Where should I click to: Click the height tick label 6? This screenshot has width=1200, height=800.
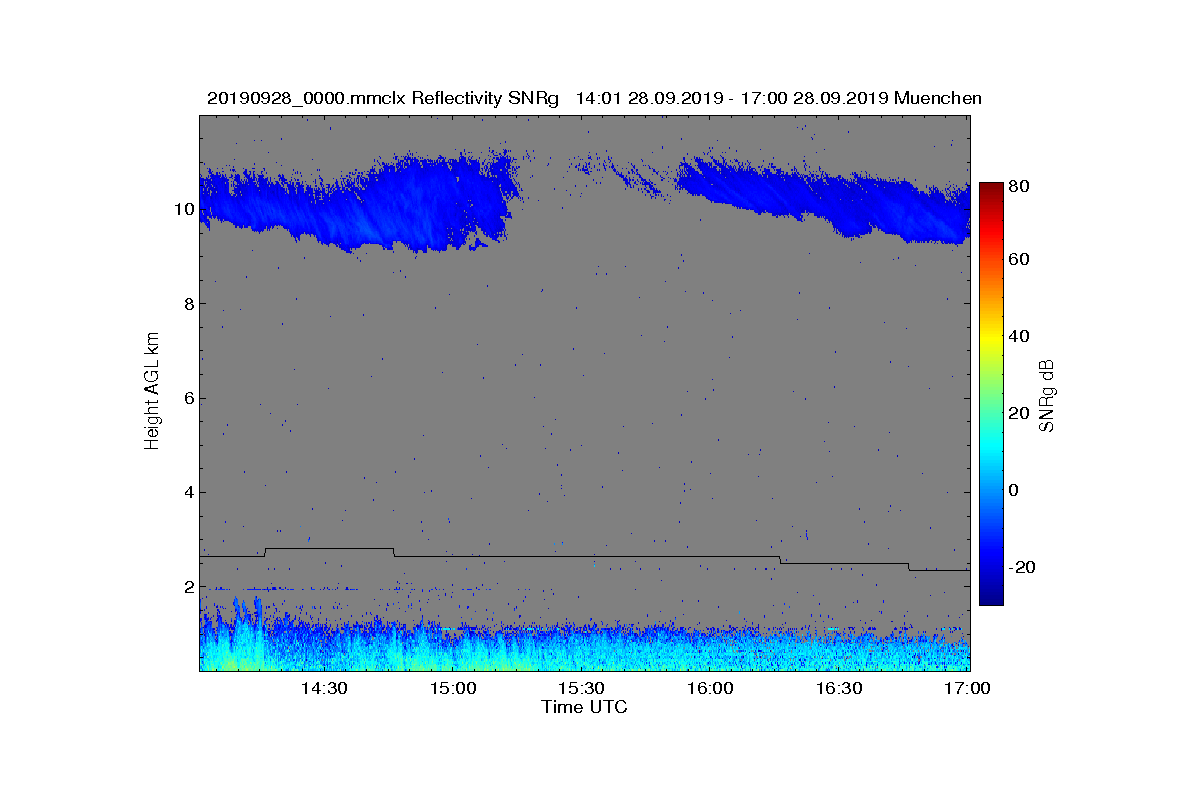coord(188,398)
